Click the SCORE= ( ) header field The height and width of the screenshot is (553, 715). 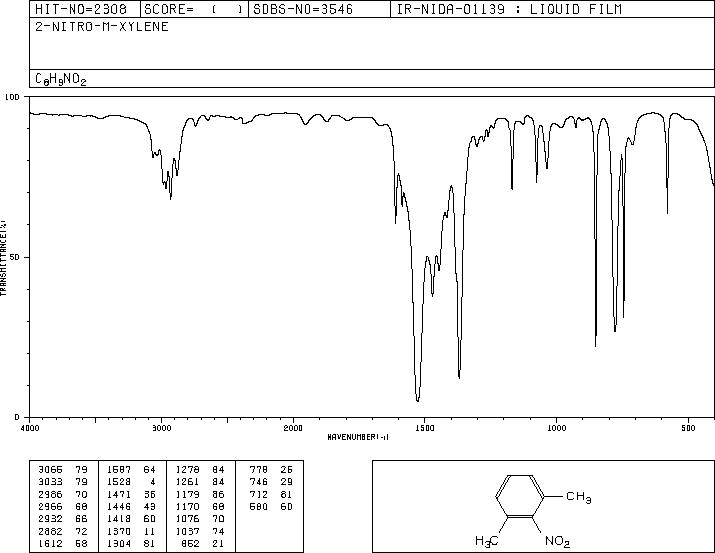point(194,9)
